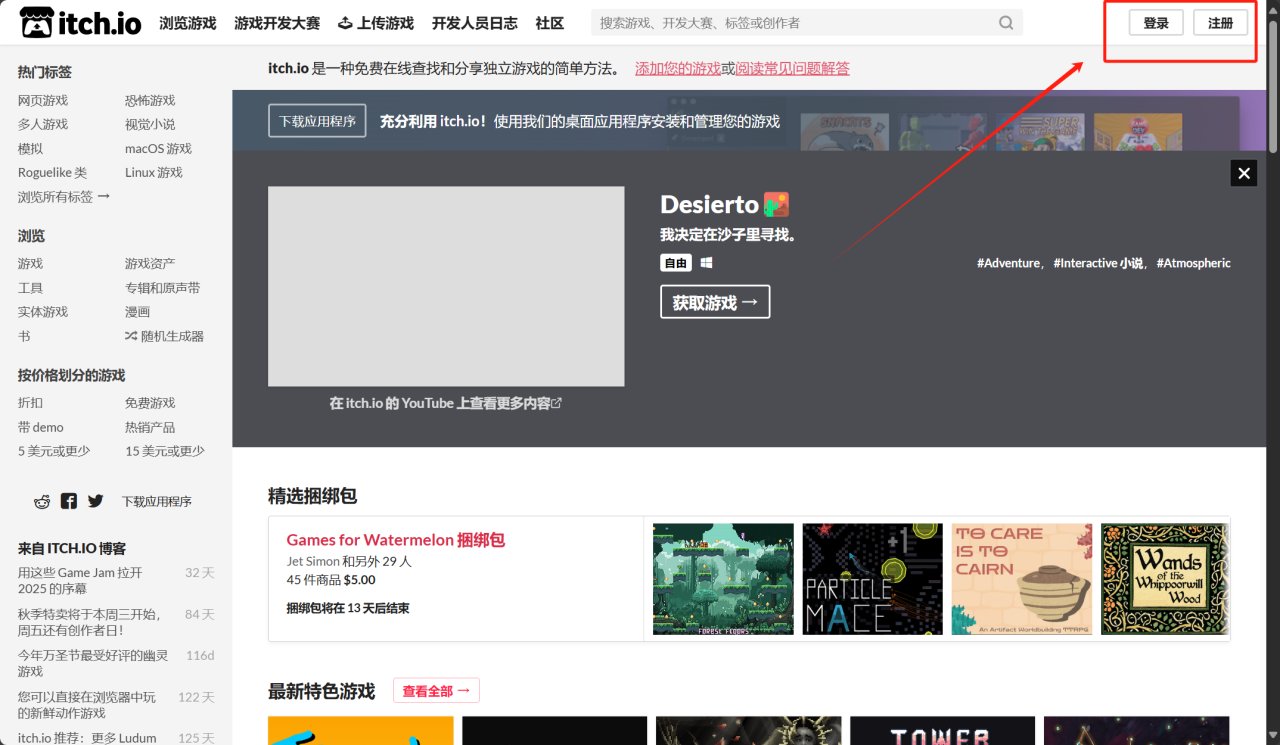
Task: Click the page vertical scrollbar
Action: tap(1273, 85)
